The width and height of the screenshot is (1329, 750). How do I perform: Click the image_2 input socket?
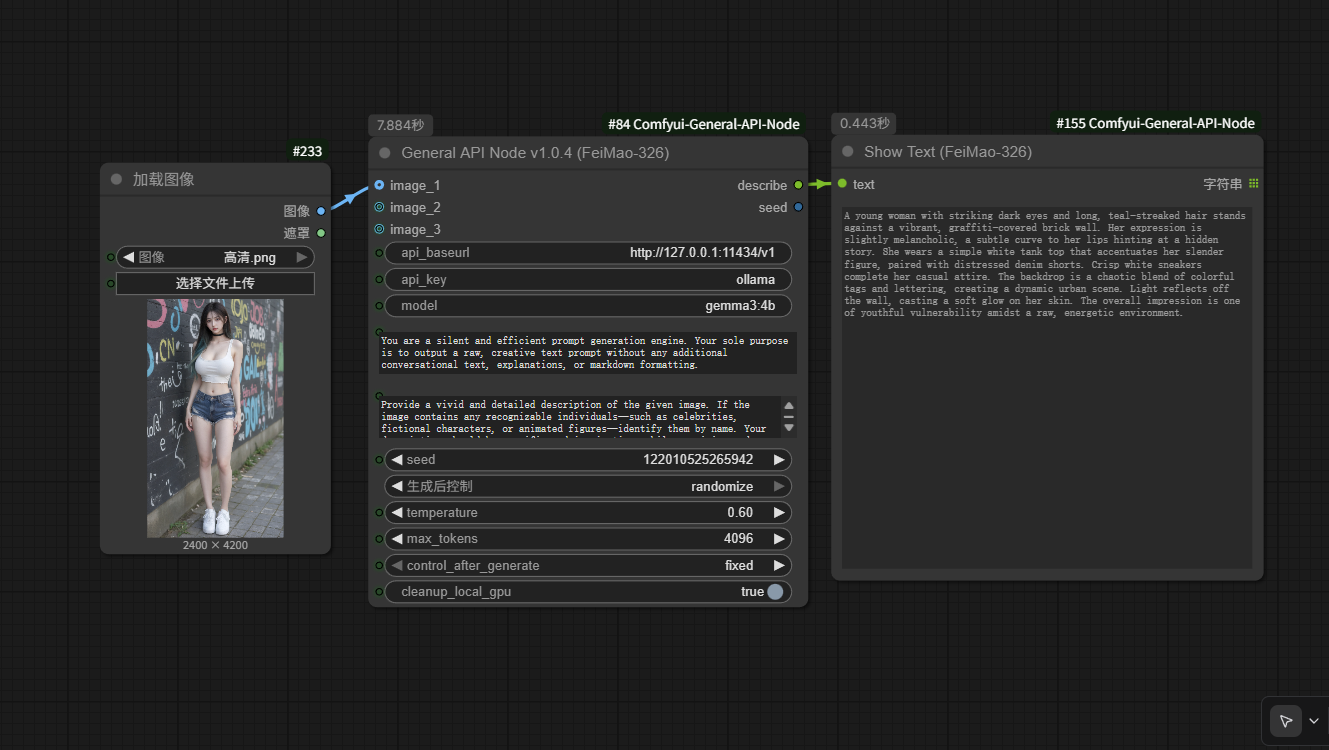click(379, 207)
